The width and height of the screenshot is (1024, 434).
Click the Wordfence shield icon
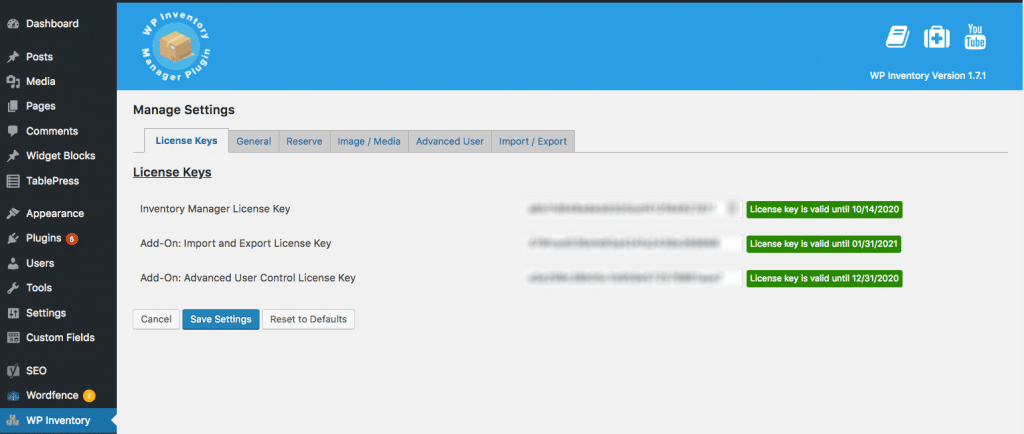tap(12, 395)
